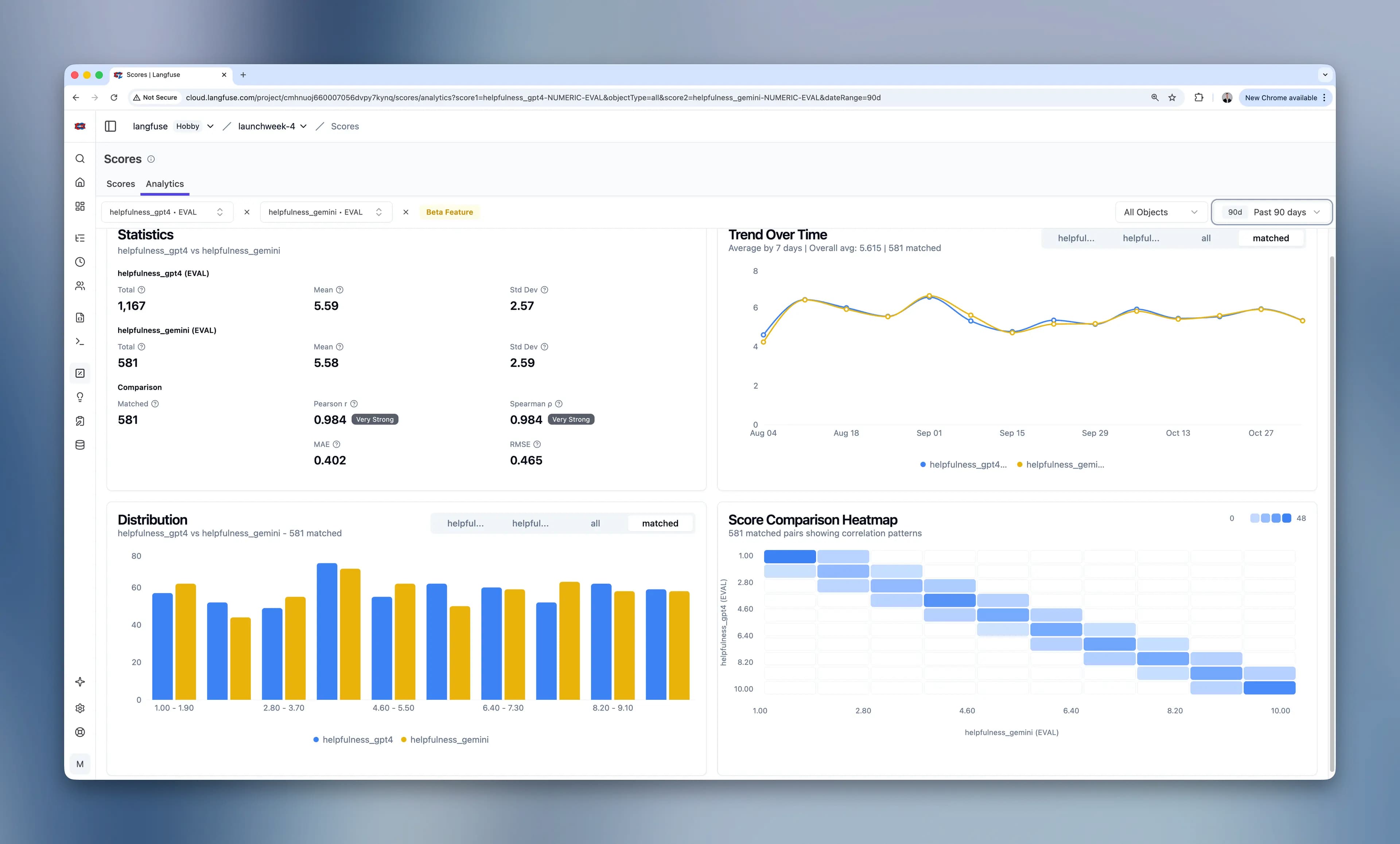Click the Beta Feature badge
The image size is (1400, 844).
450,212
